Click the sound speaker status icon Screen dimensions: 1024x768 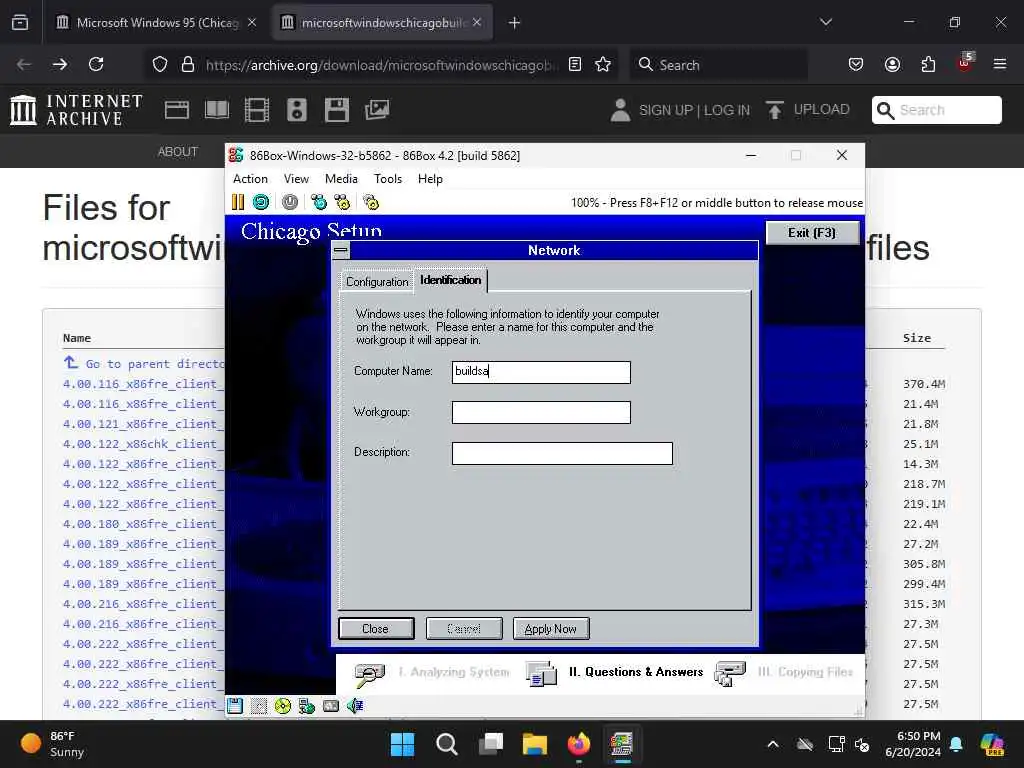(x=355, y=705)
